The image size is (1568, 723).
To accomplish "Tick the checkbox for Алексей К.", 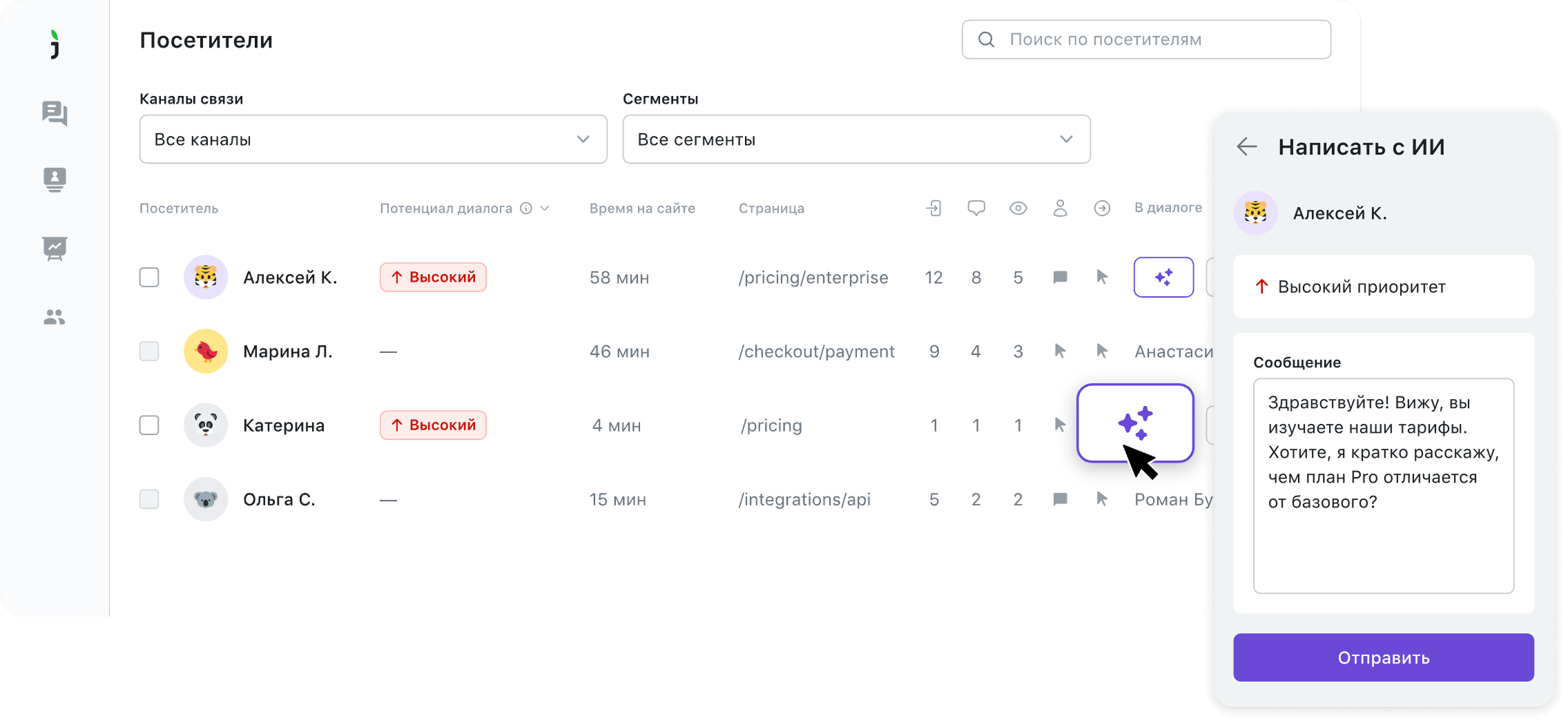I will coord(149,277).
